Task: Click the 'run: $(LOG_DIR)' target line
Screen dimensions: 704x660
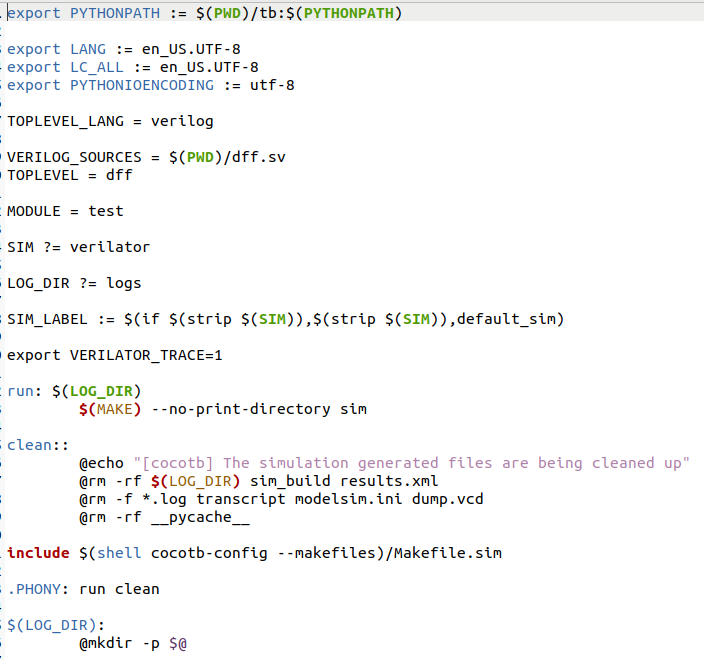Action: [74, 391]
